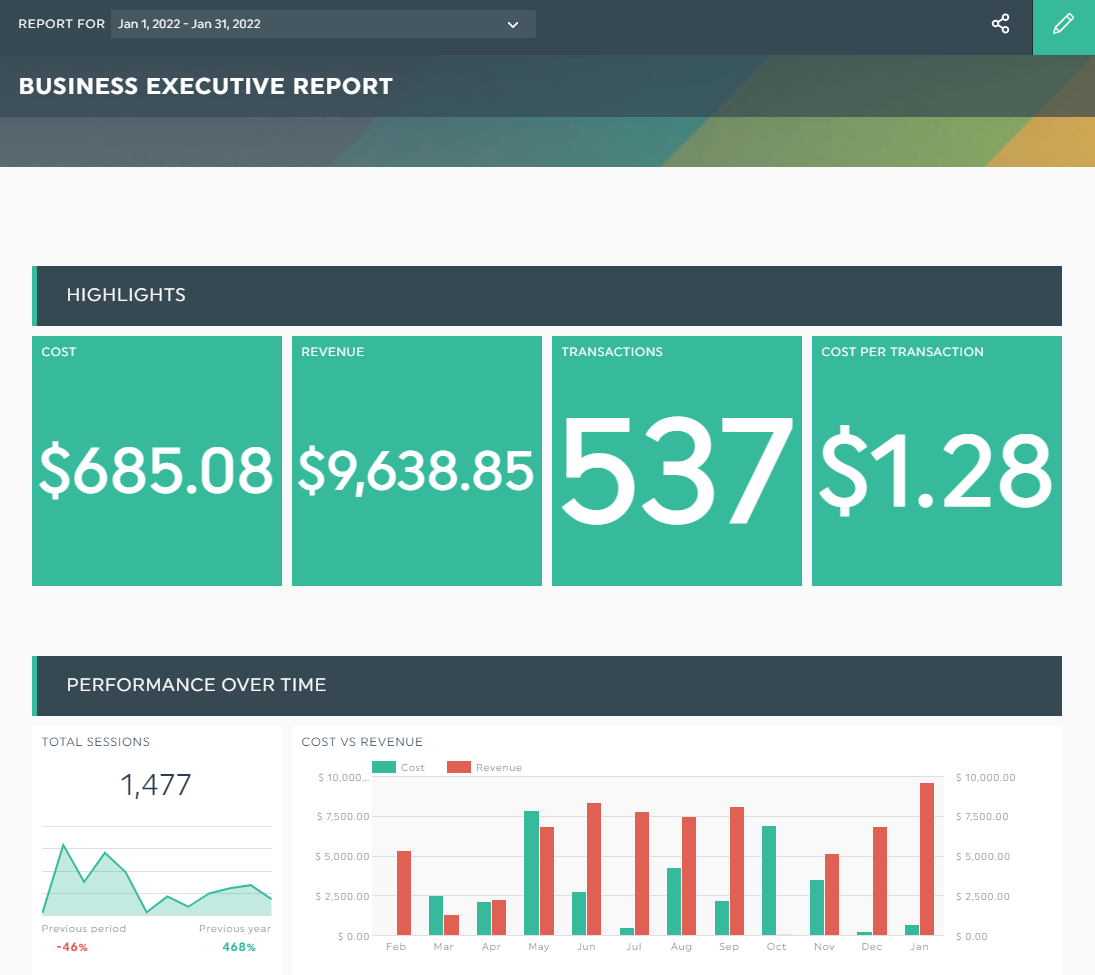
Task: Click the COST PER TRANSACTION tile
Action: (937, 460)
